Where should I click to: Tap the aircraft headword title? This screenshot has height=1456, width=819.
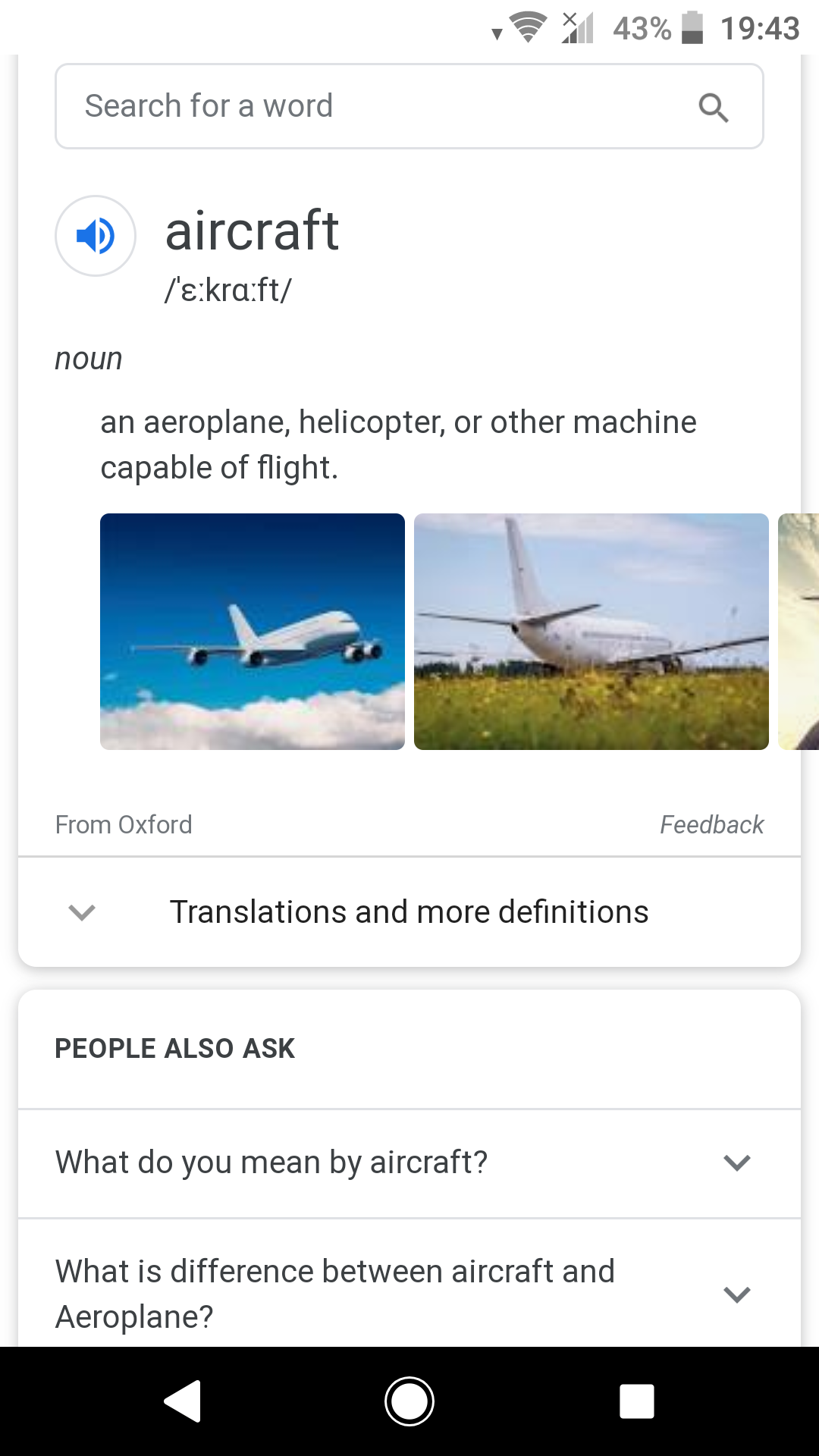[x=252, y=231]
